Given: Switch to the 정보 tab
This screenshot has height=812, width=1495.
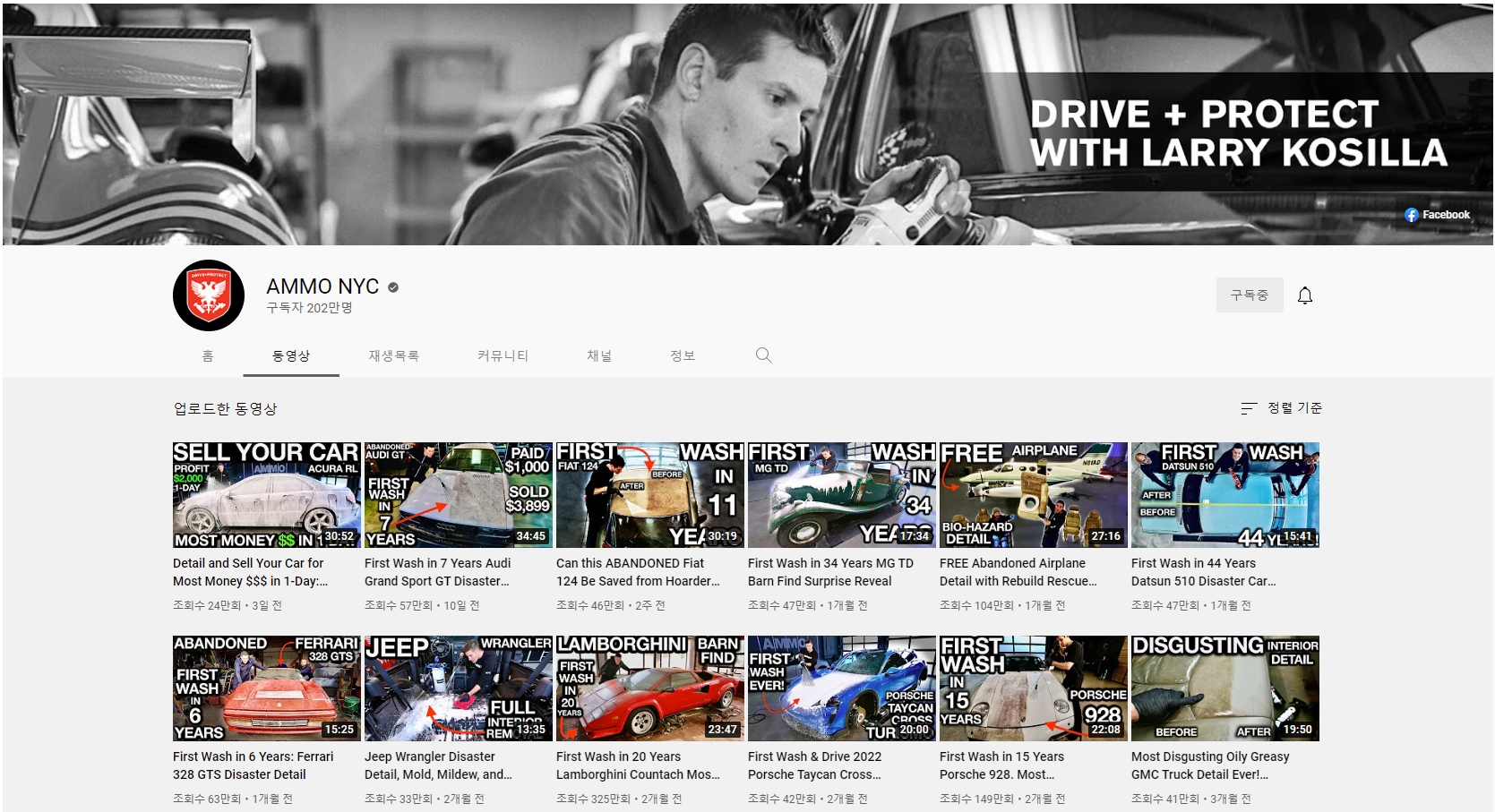Looking at the screenshot, I should [x=683, y=355].
